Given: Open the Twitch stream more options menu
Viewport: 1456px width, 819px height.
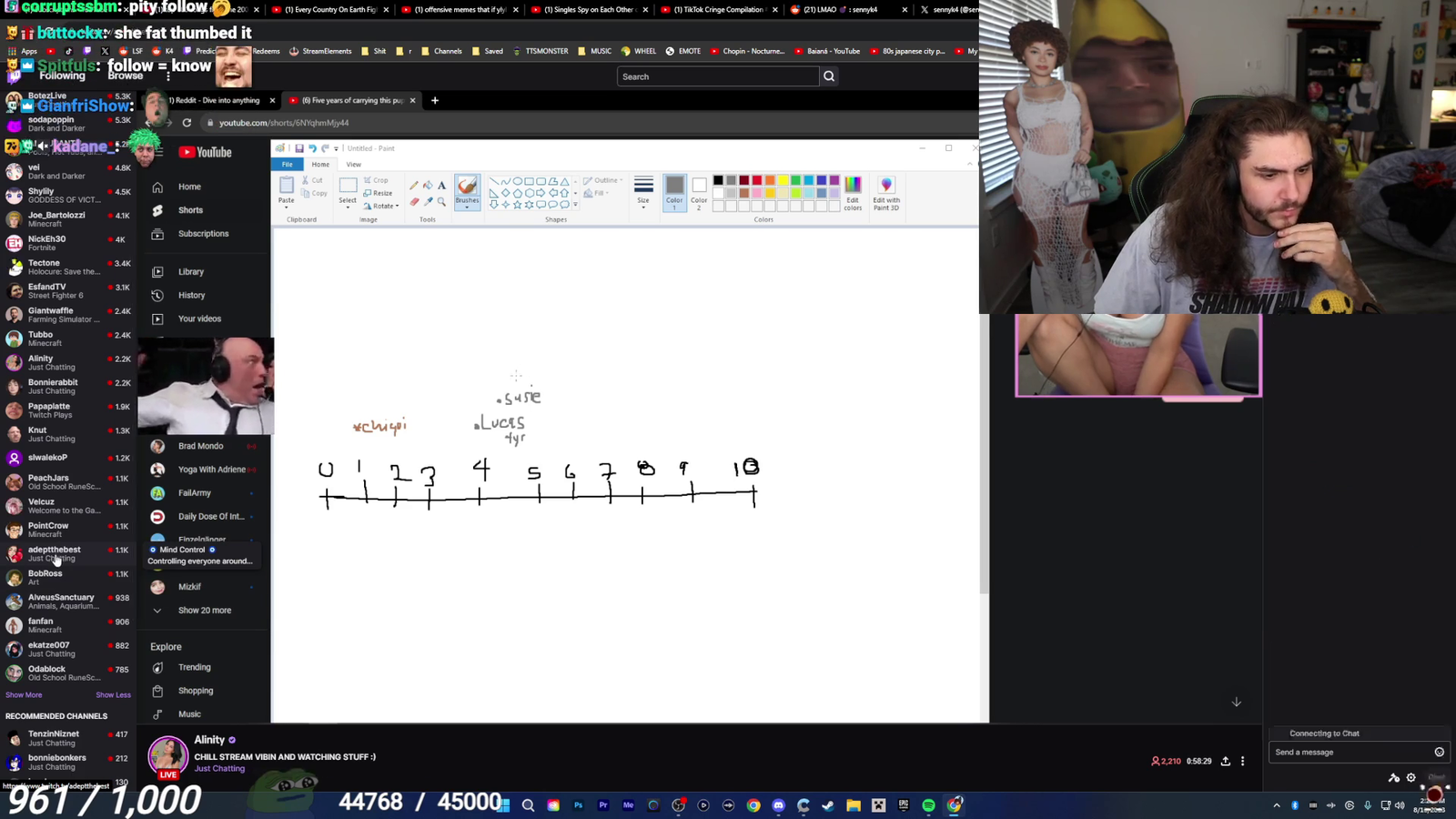Looking at the screenshot, I should [x=1242, y=761].
